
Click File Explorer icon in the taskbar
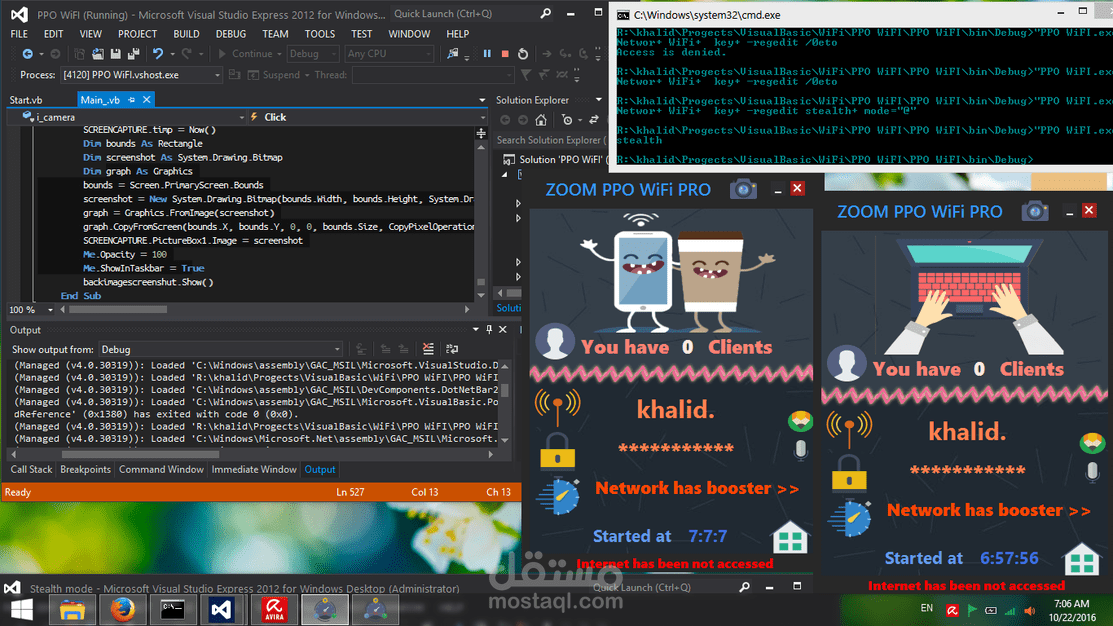coord(72,609)
